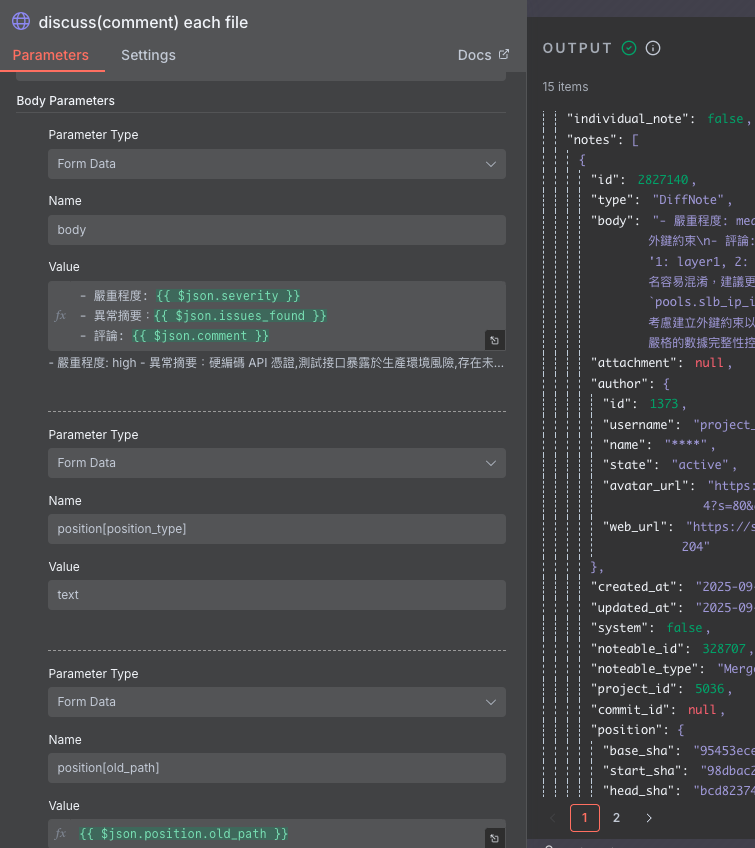The width and height of the screenshot is (755, 848).
Task: Go to output page 2
Action: [616, 818]
